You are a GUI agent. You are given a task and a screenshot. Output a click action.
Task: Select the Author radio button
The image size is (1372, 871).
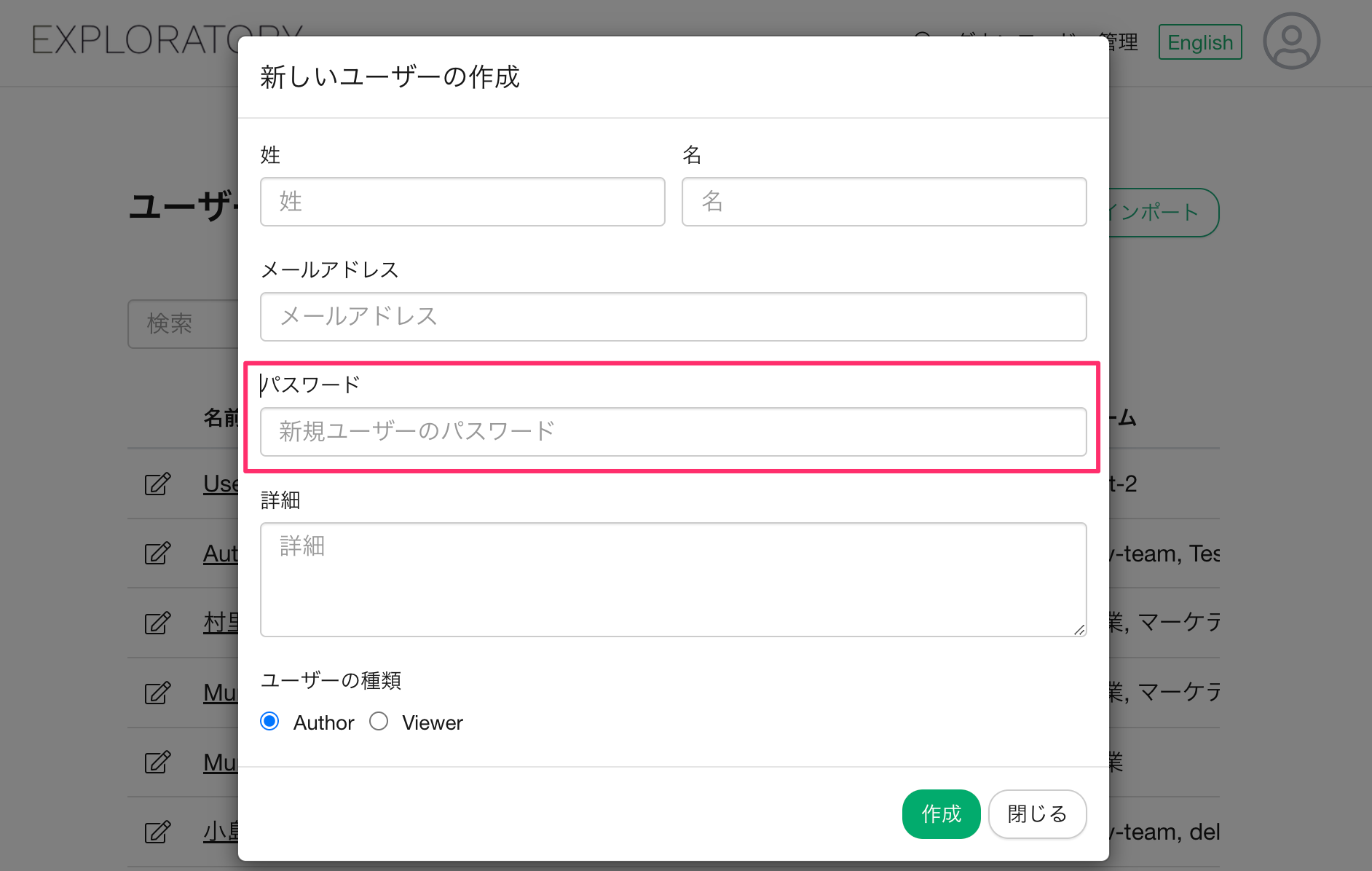coord(269,721)
